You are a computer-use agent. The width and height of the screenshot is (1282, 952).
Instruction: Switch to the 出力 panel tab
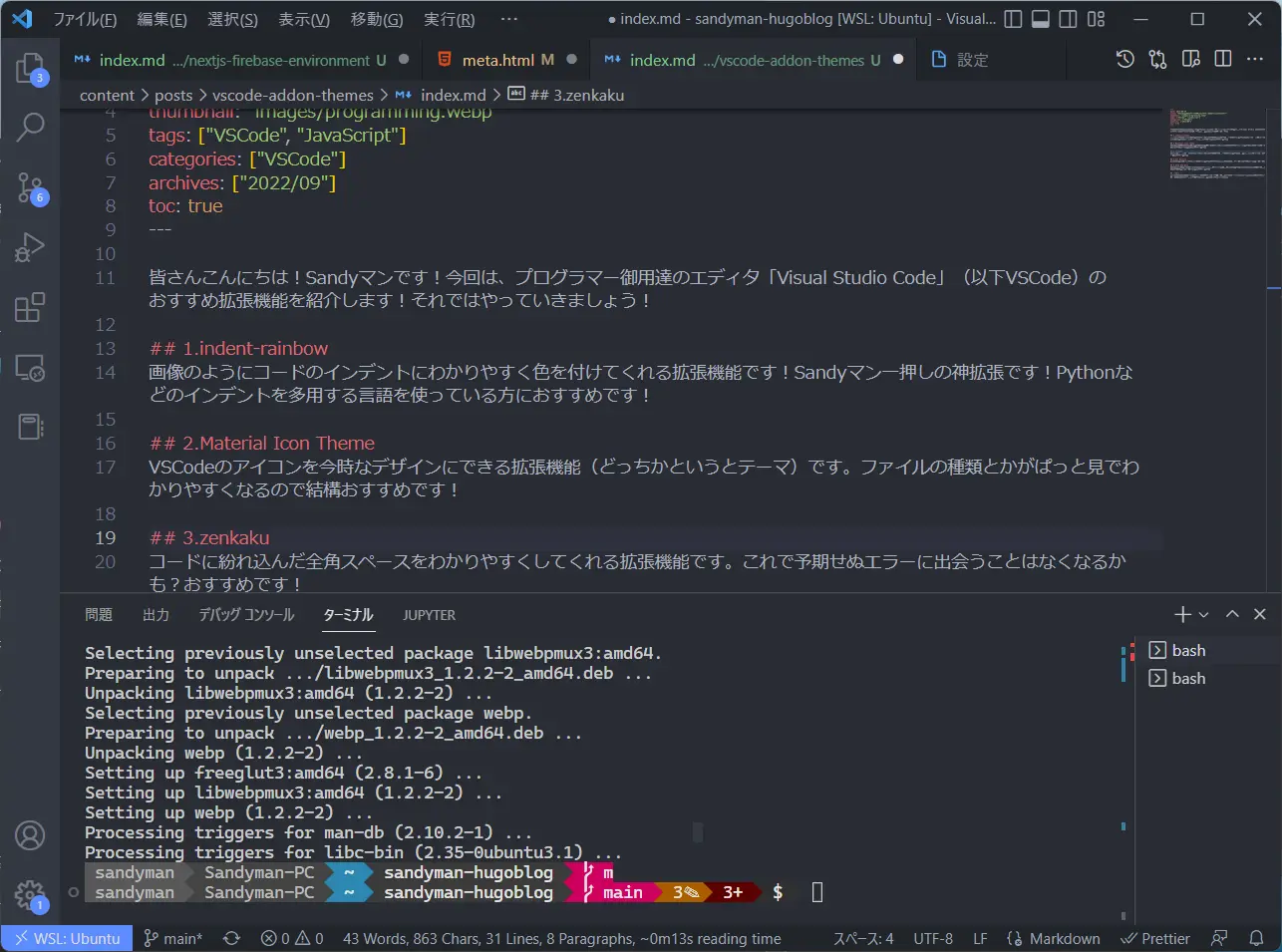[x=157, y=615]
